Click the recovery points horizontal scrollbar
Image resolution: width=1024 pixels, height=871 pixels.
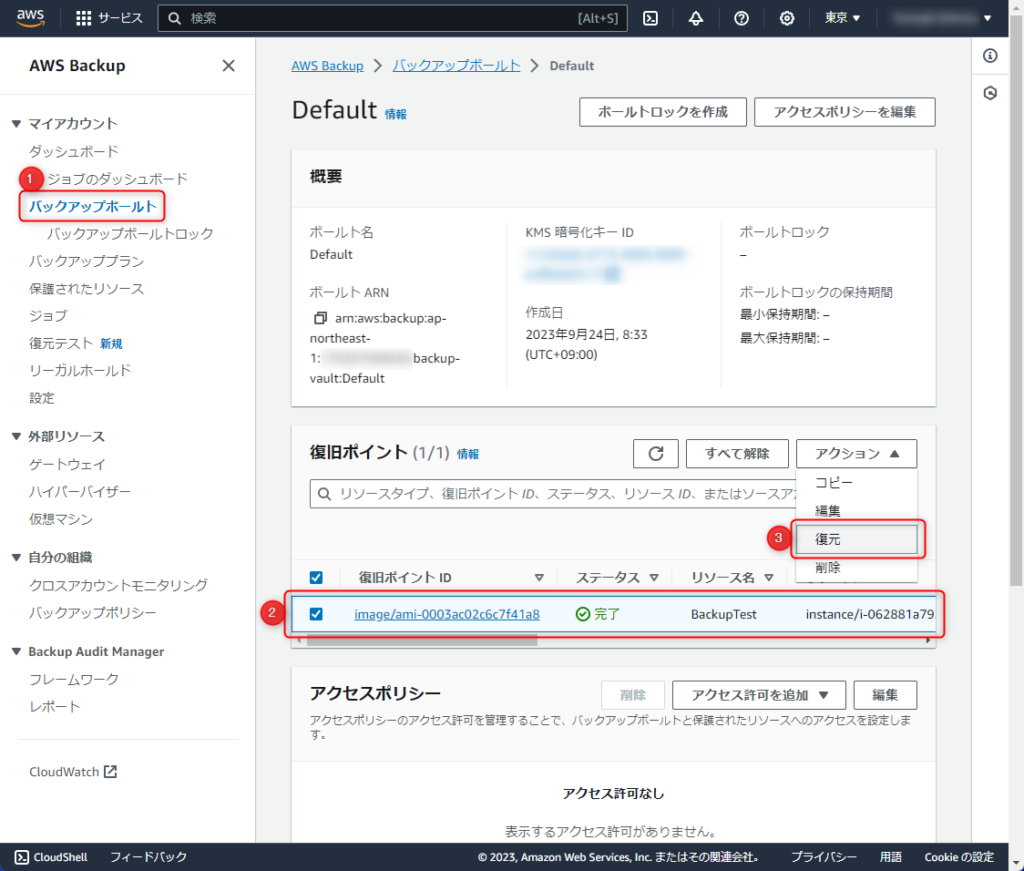coord(422,641)
